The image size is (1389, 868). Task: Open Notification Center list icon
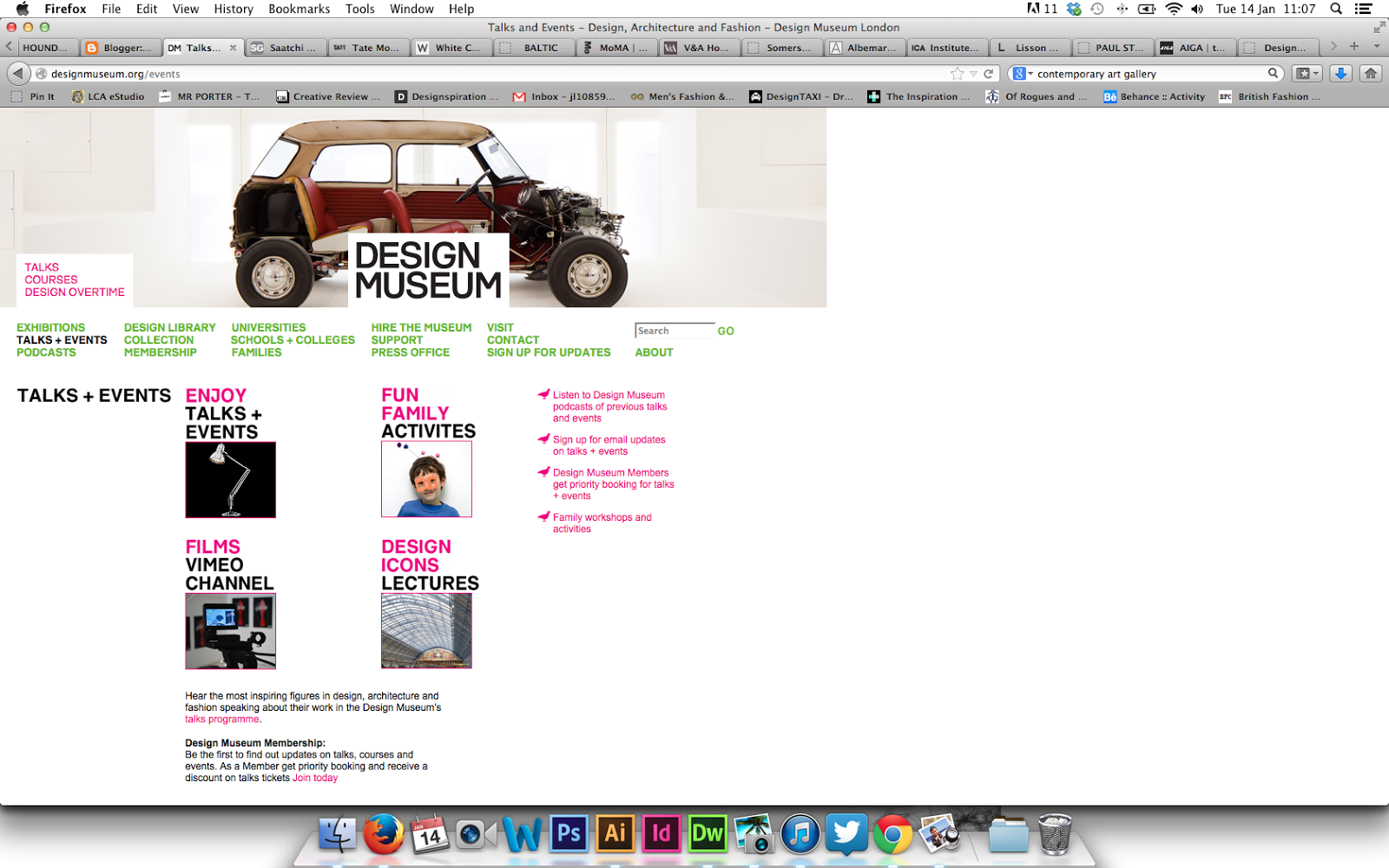(1364, 9)
